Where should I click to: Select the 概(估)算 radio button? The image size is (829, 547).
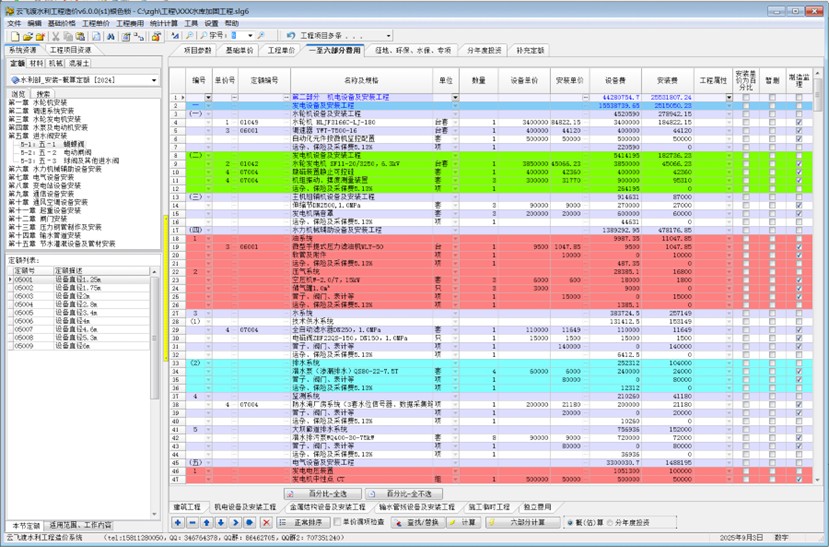(569, 522)
